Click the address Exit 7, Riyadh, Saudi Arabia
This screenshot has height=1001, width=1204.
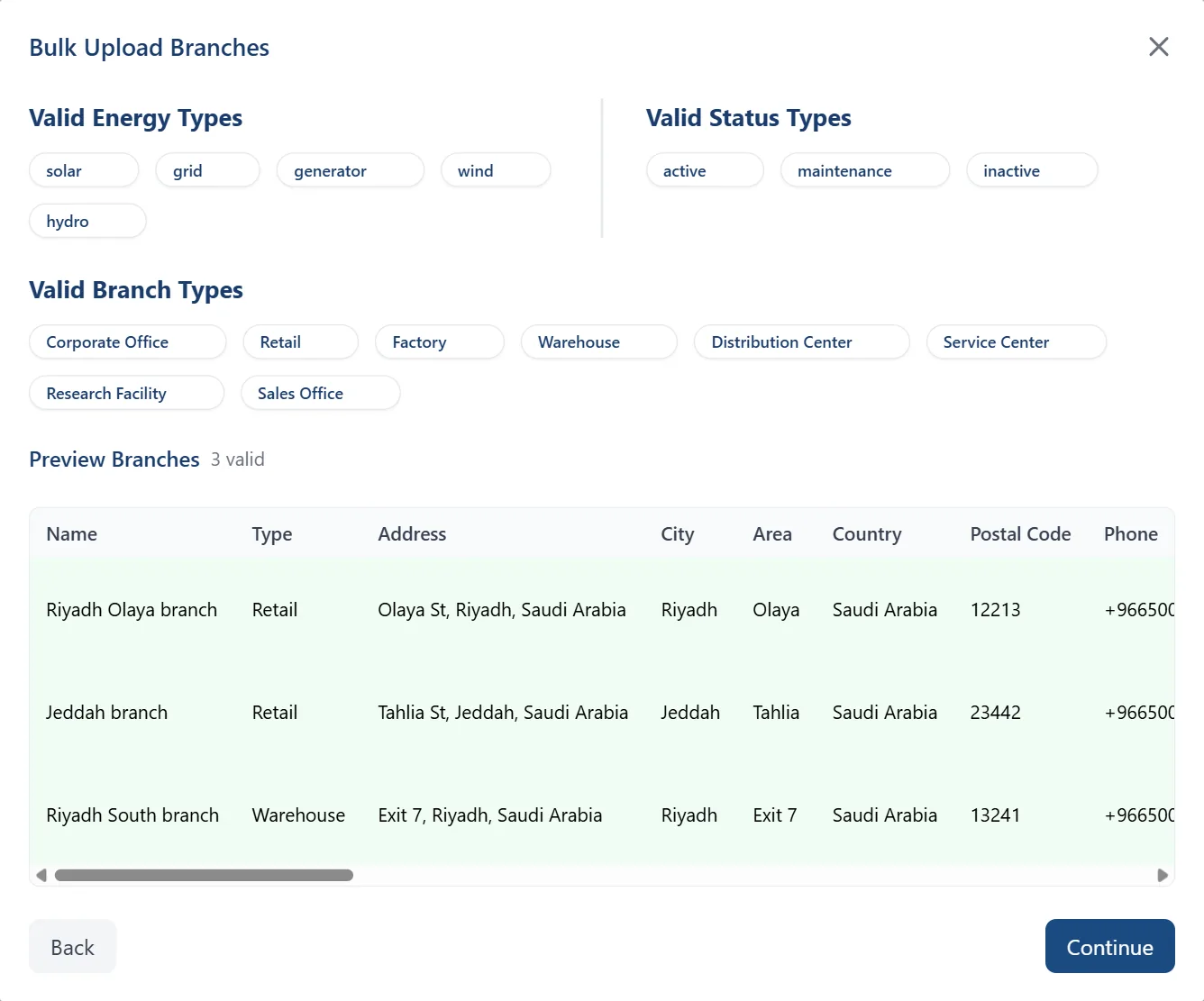tap(489, 814)
